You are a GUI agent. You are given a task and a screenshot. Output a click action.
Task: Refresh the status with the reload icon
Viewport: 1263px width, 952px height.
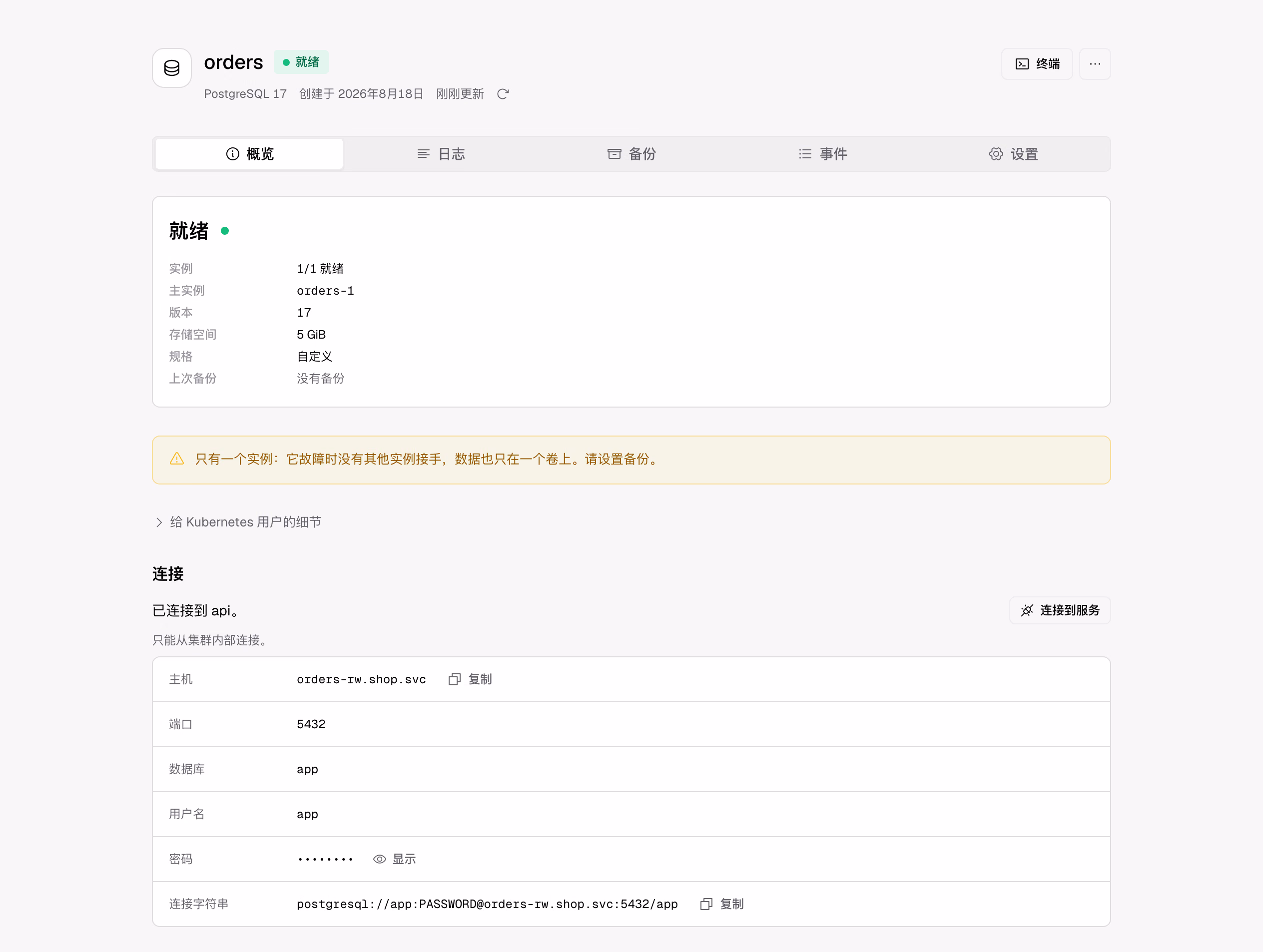(x=503, y=94)
